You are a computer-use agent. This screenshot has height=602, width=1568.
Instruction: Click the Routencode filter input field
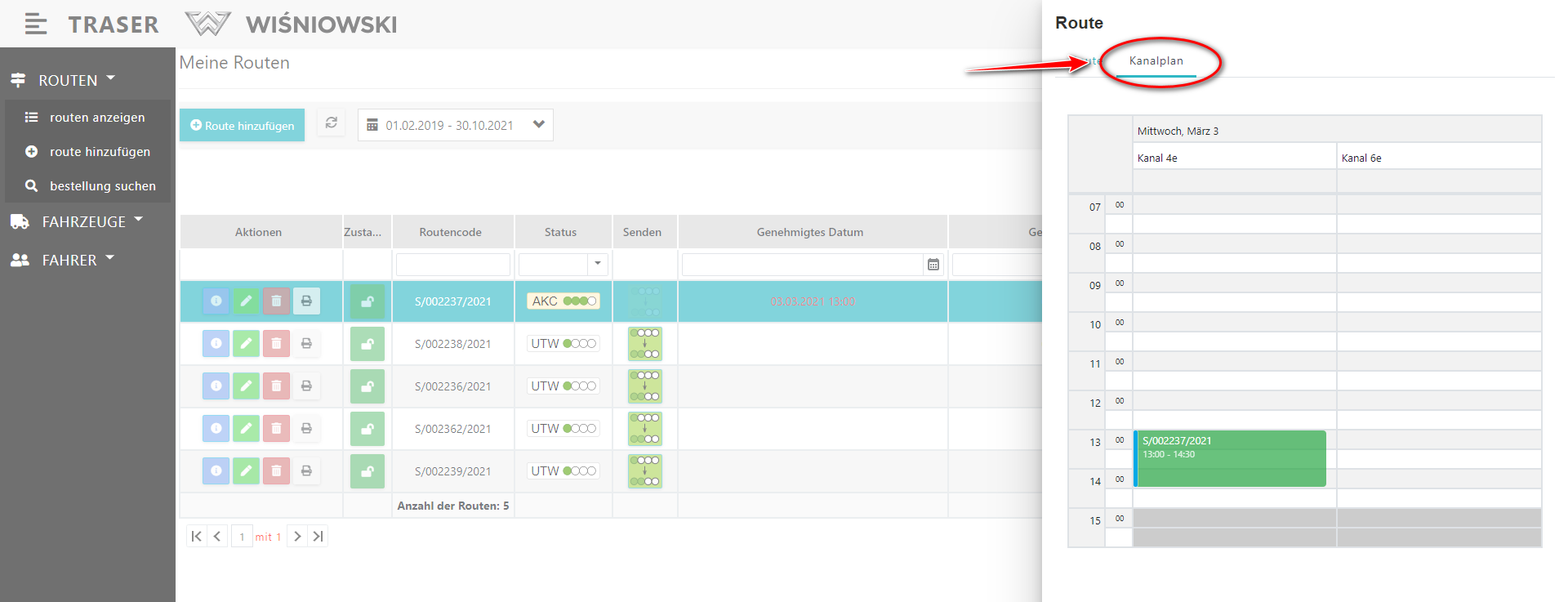[x=452, y=265]
